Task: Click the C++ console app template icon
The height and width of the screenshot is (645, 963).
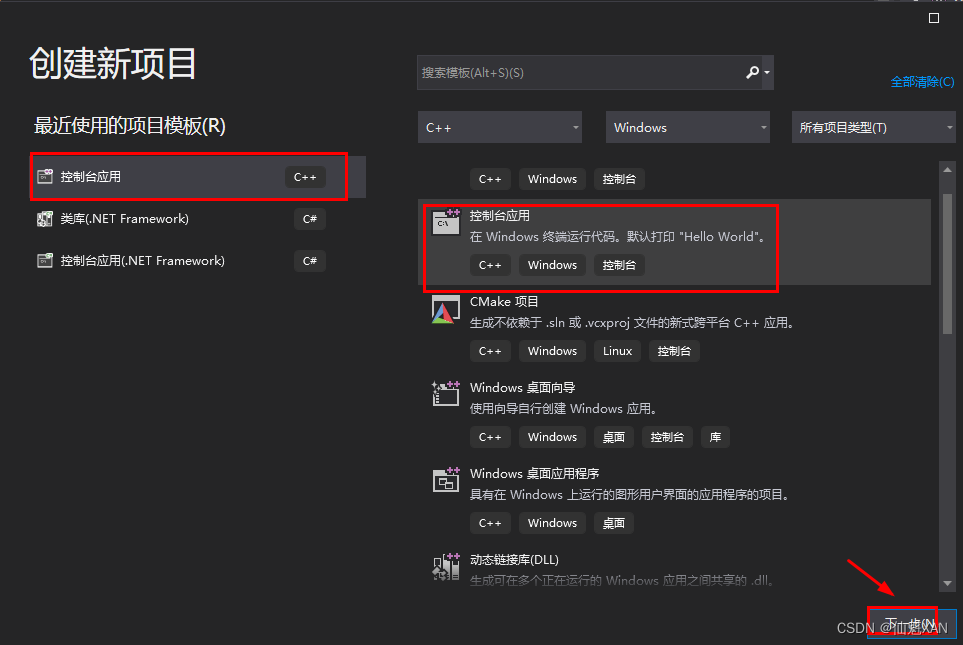Action: (446, 222)
